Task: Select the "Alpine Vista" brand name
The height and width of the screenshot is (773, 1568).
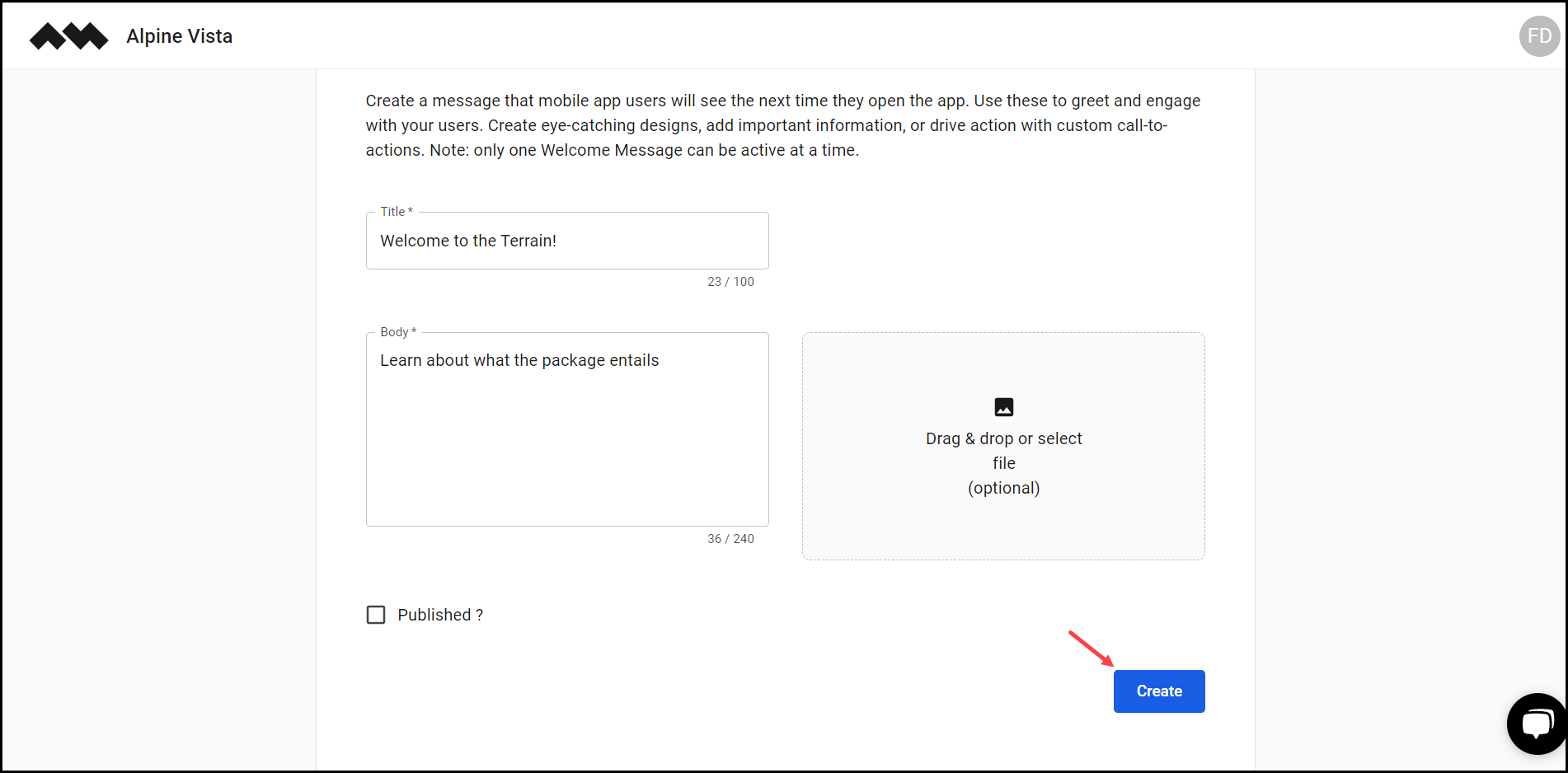Action: coord(179,35)
